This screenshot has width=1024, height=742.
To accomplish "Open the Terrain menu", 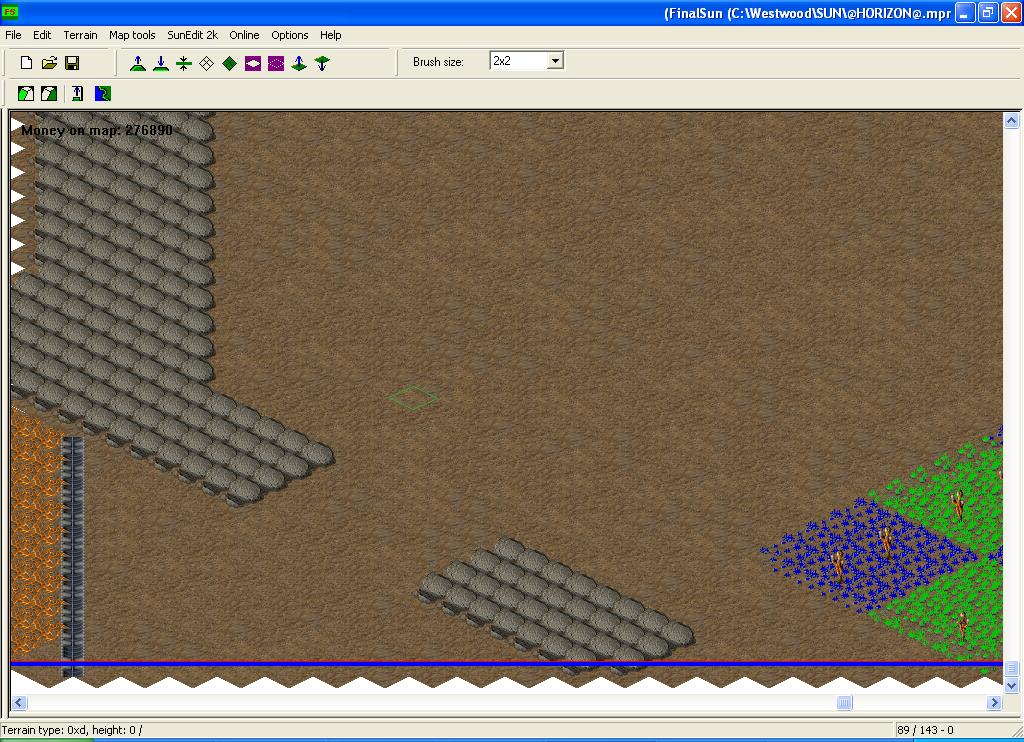I will (x=80, y=35).
